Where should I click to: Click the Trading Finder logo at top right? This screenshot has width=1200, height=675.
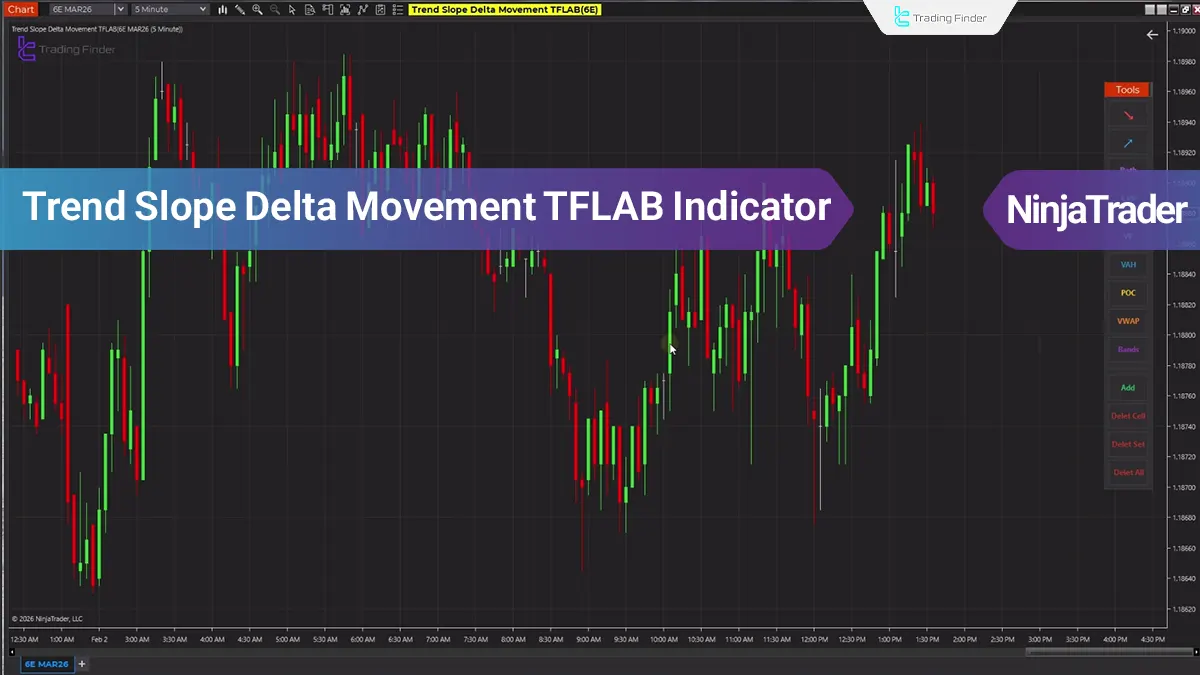pyautogui.click(x=938, y=17)
